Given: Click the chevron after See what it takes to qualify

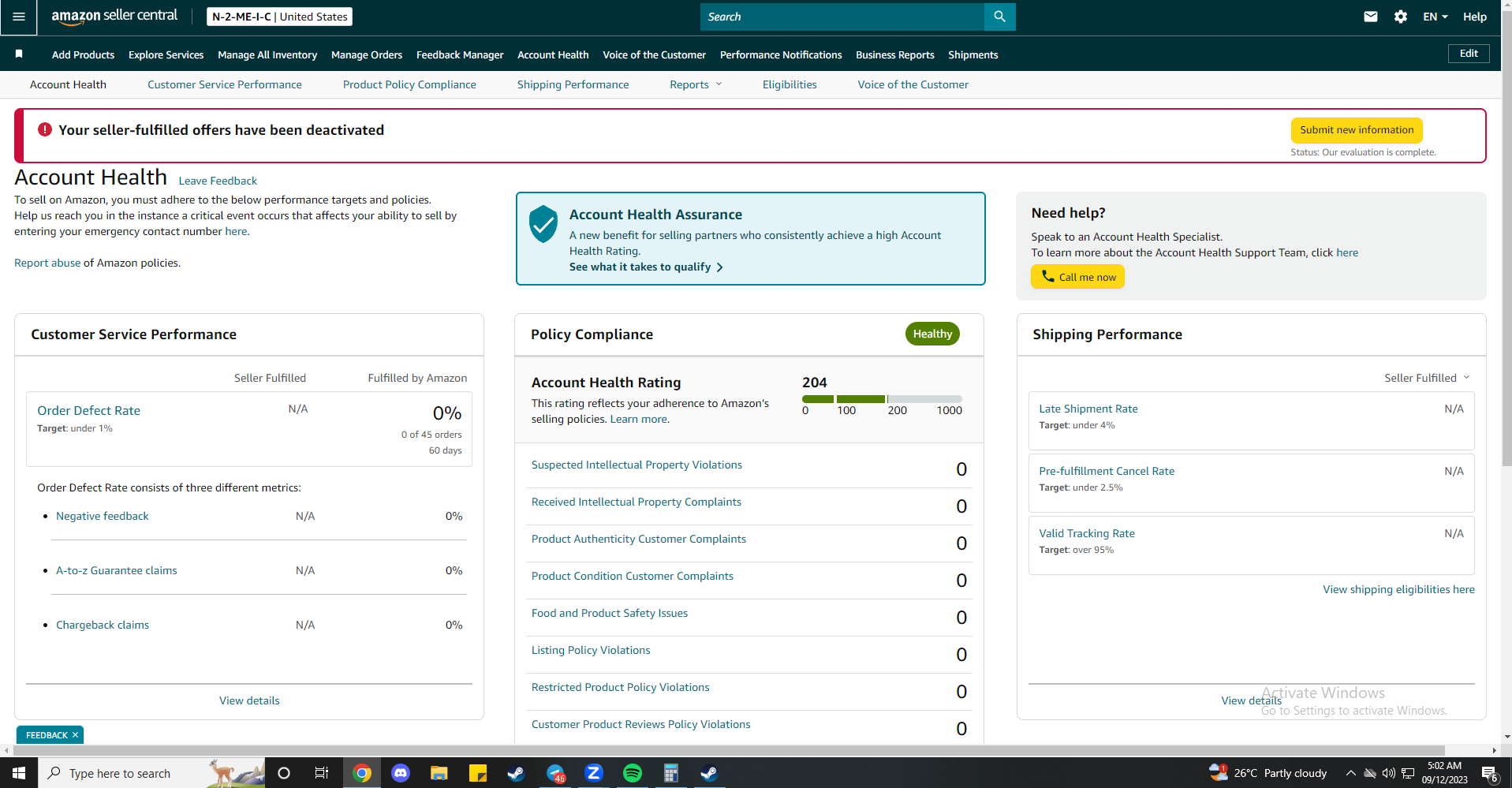Looking at the screenshot, I should click(x=719, y=267).
